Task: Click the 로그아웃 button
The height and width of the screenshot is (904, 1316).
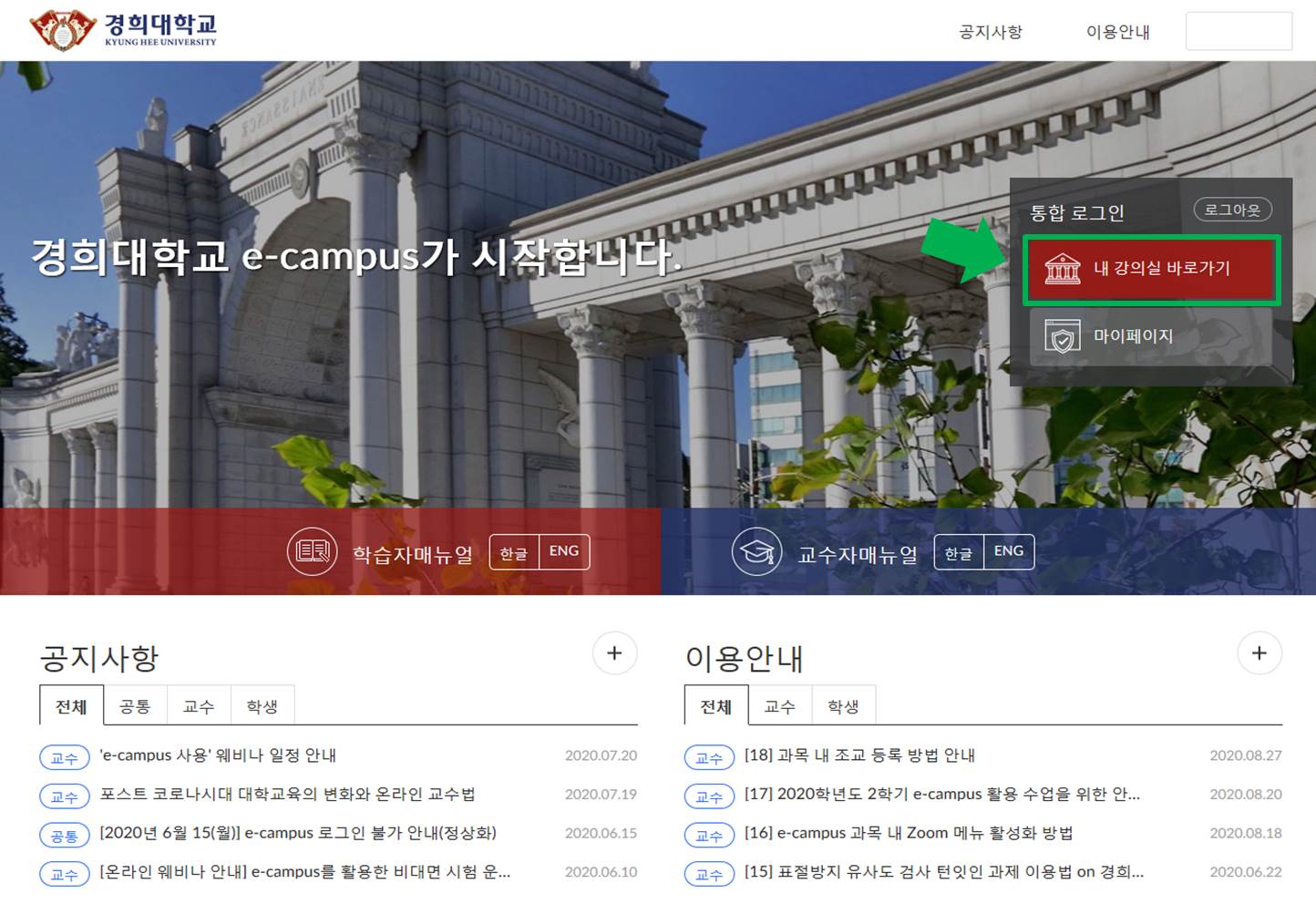Action: tap(1232, 211)
